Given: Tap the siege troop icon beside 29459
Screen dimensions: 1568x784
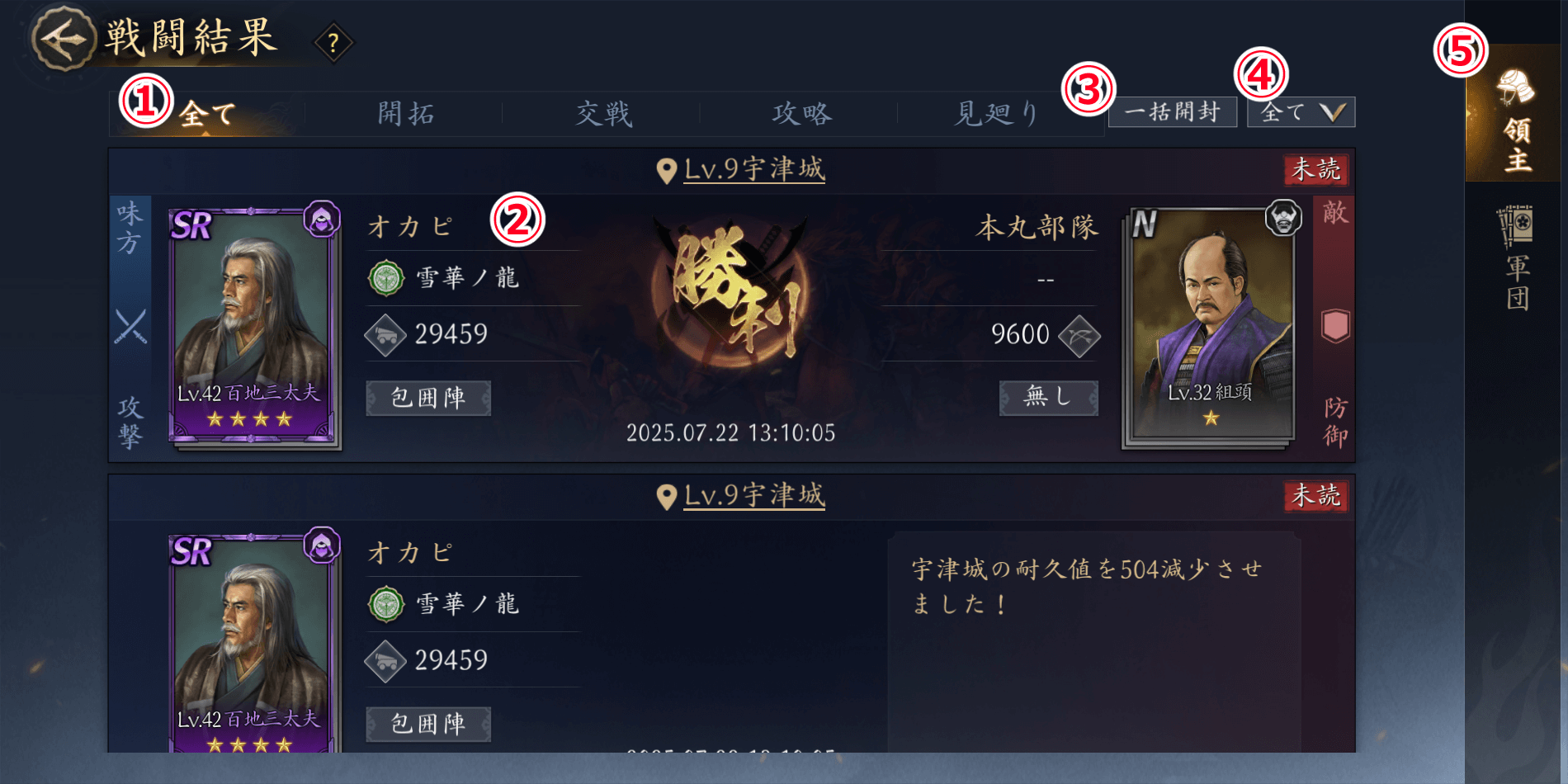Looking at the screenshot, I should (x=385, y=335).
